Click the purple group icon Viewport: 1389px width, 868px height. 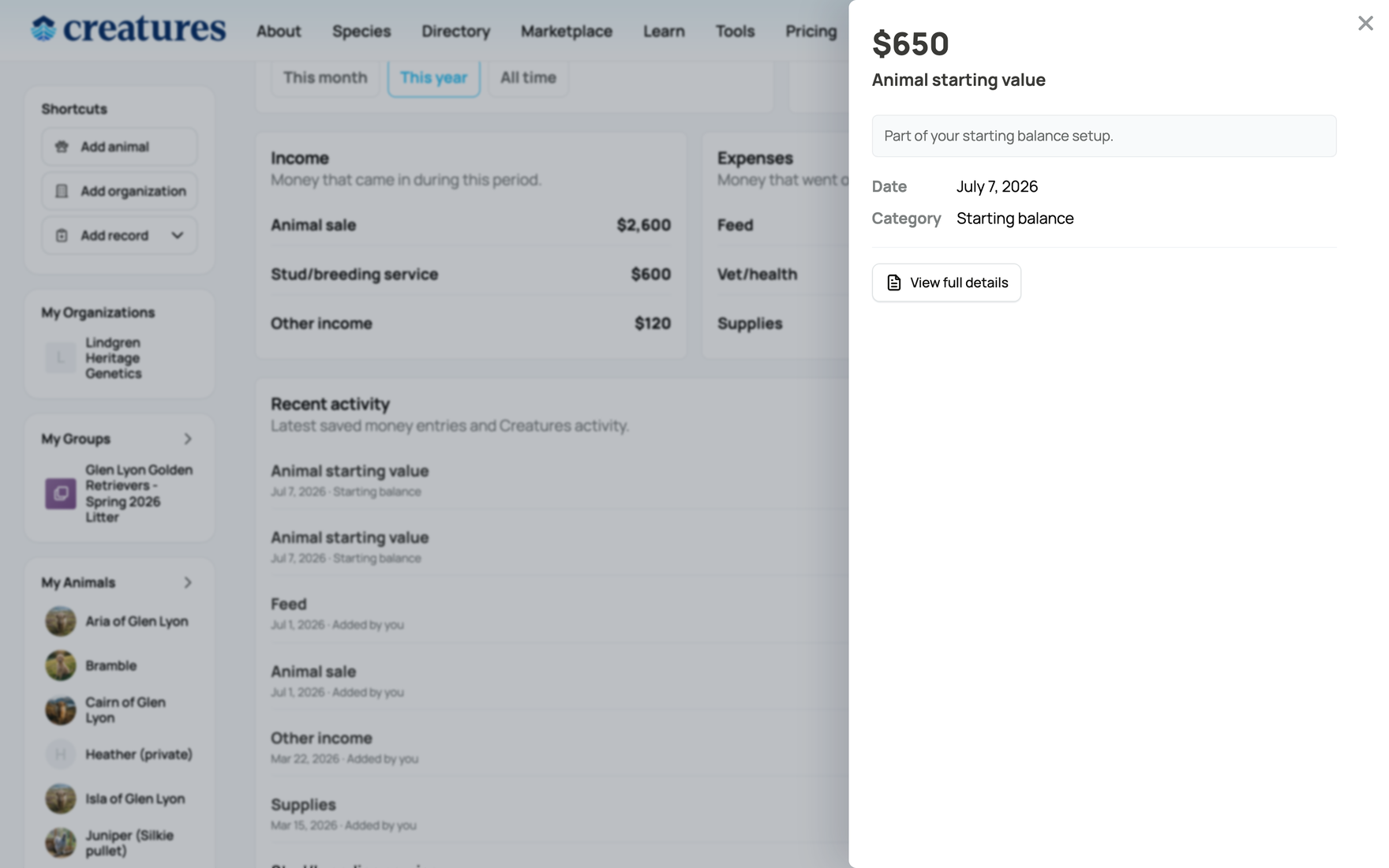(61, 493)
